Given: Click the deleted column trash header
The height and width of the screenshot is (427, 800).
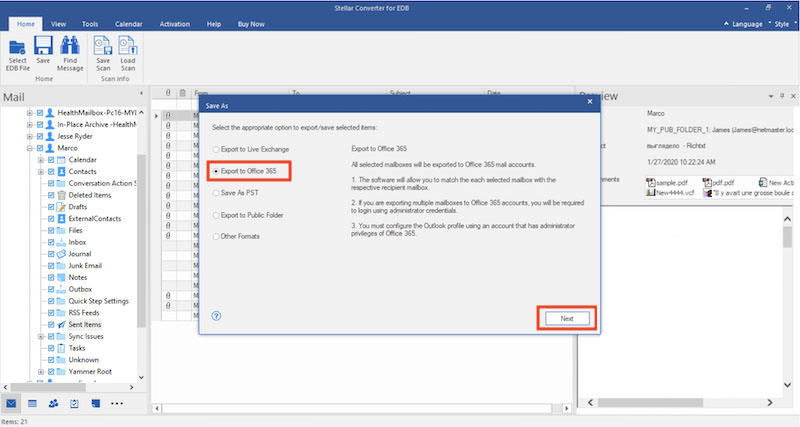Looking at the screenshot, I should coord(182,93).
